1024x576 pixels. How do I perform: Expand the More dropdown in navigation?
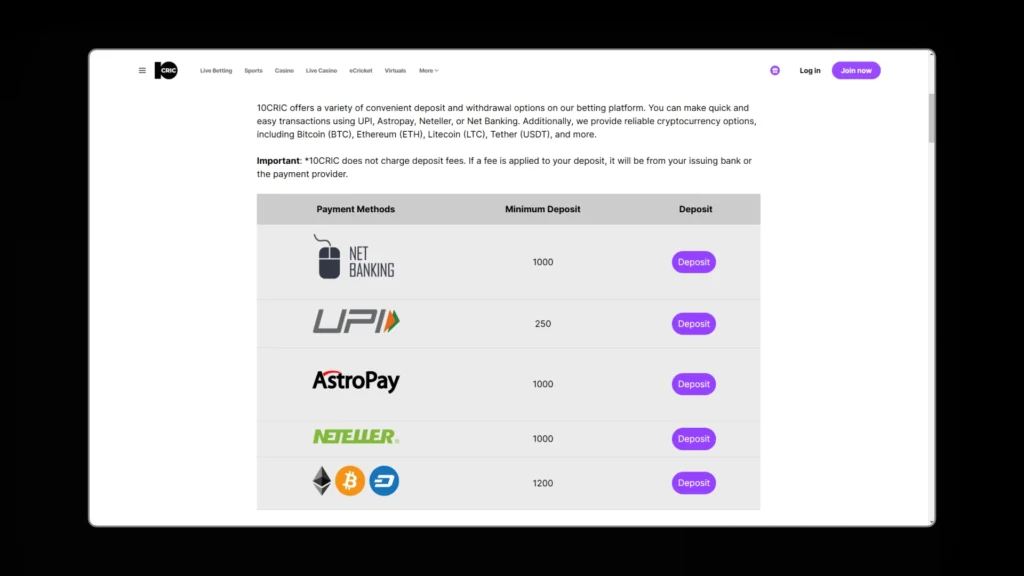tap(428, 71)
